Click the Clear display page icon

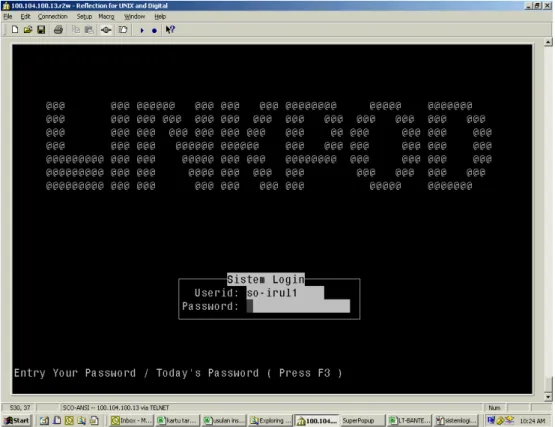pos(123,30)
